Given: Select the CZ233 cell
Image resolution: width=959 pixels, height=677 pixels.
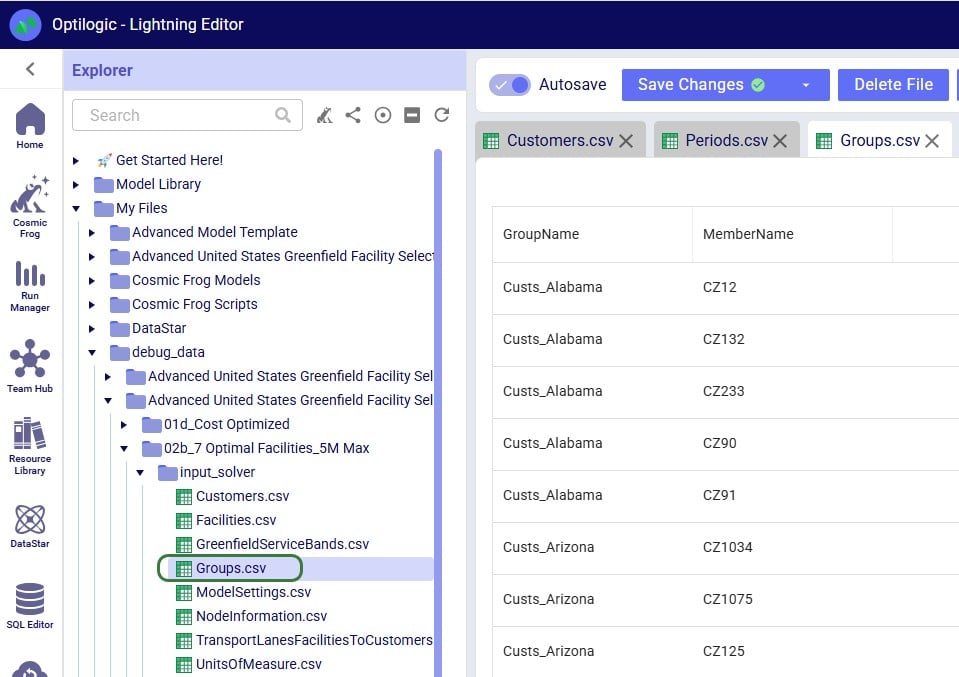Looking at the screenshot, I should [x=792, y=392].
